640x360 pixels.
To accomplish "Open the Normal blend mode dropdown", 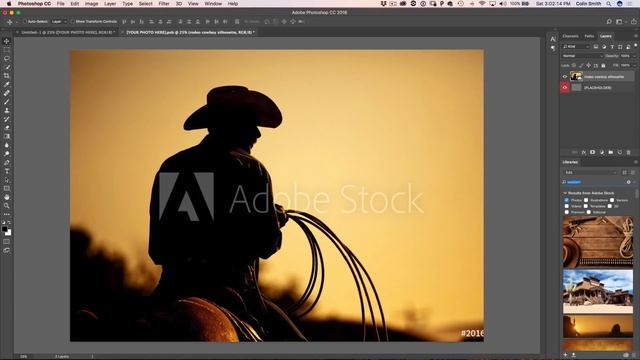I will 582,56.
